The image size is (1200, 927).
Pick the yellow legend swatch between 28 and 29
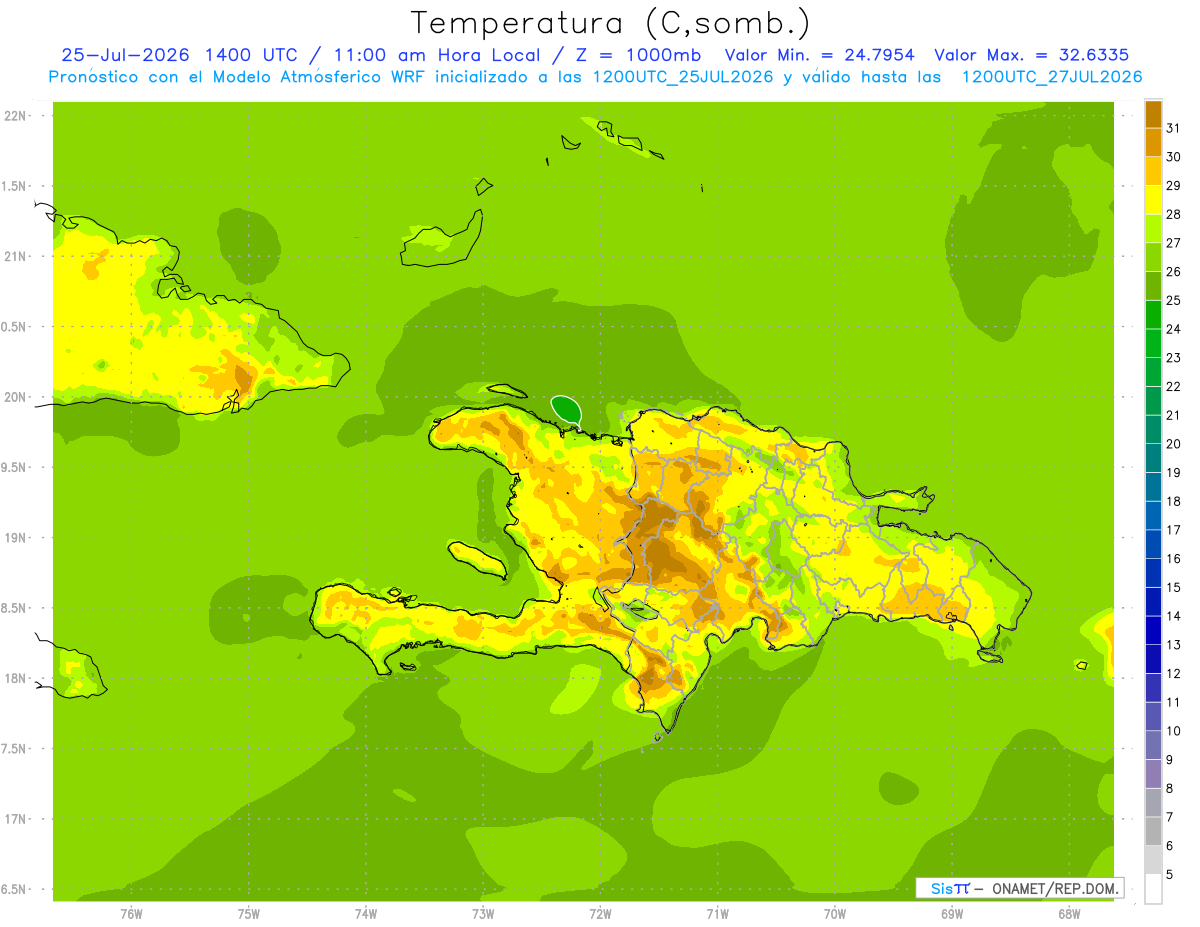click(1153, 200)
